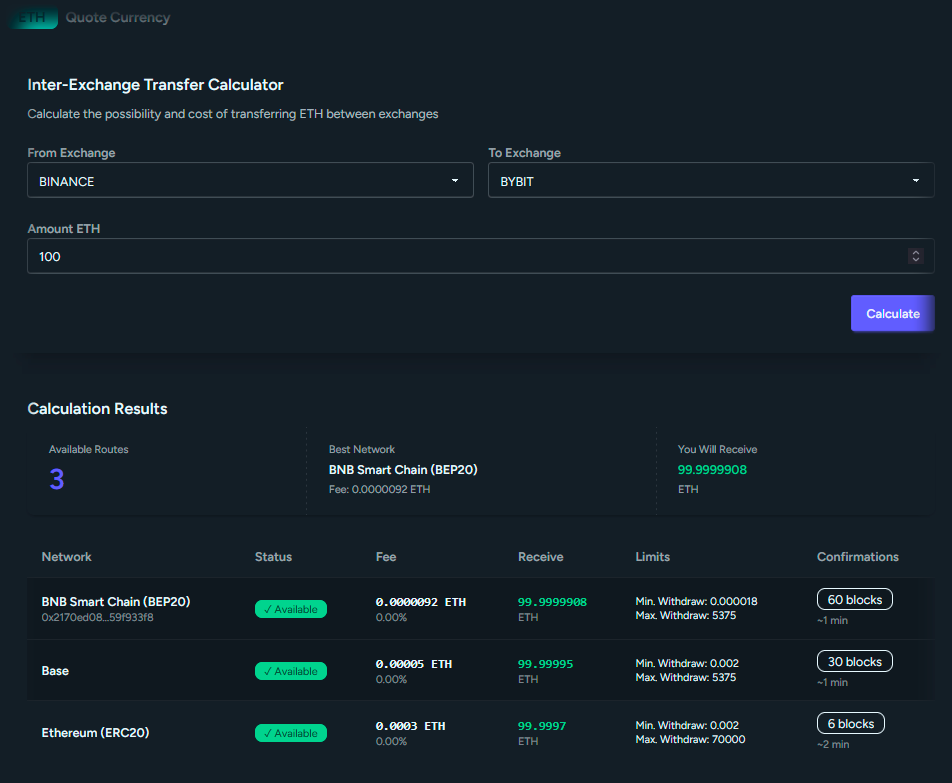This screenshot has width=952, height=783.
Task: Expand the From Exchange chevron arrow
Action: (x=455, y=180)
